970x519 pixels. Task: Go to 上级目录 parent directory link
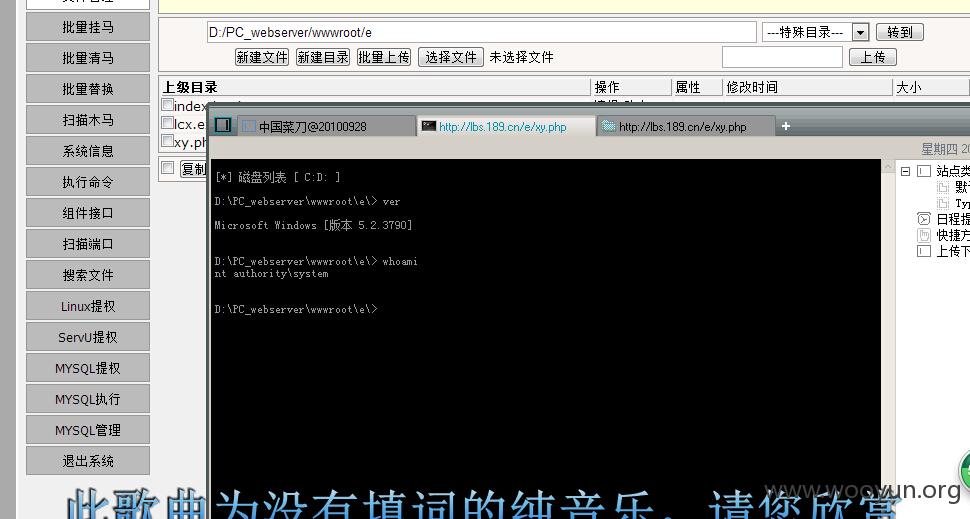pos(190,87)
